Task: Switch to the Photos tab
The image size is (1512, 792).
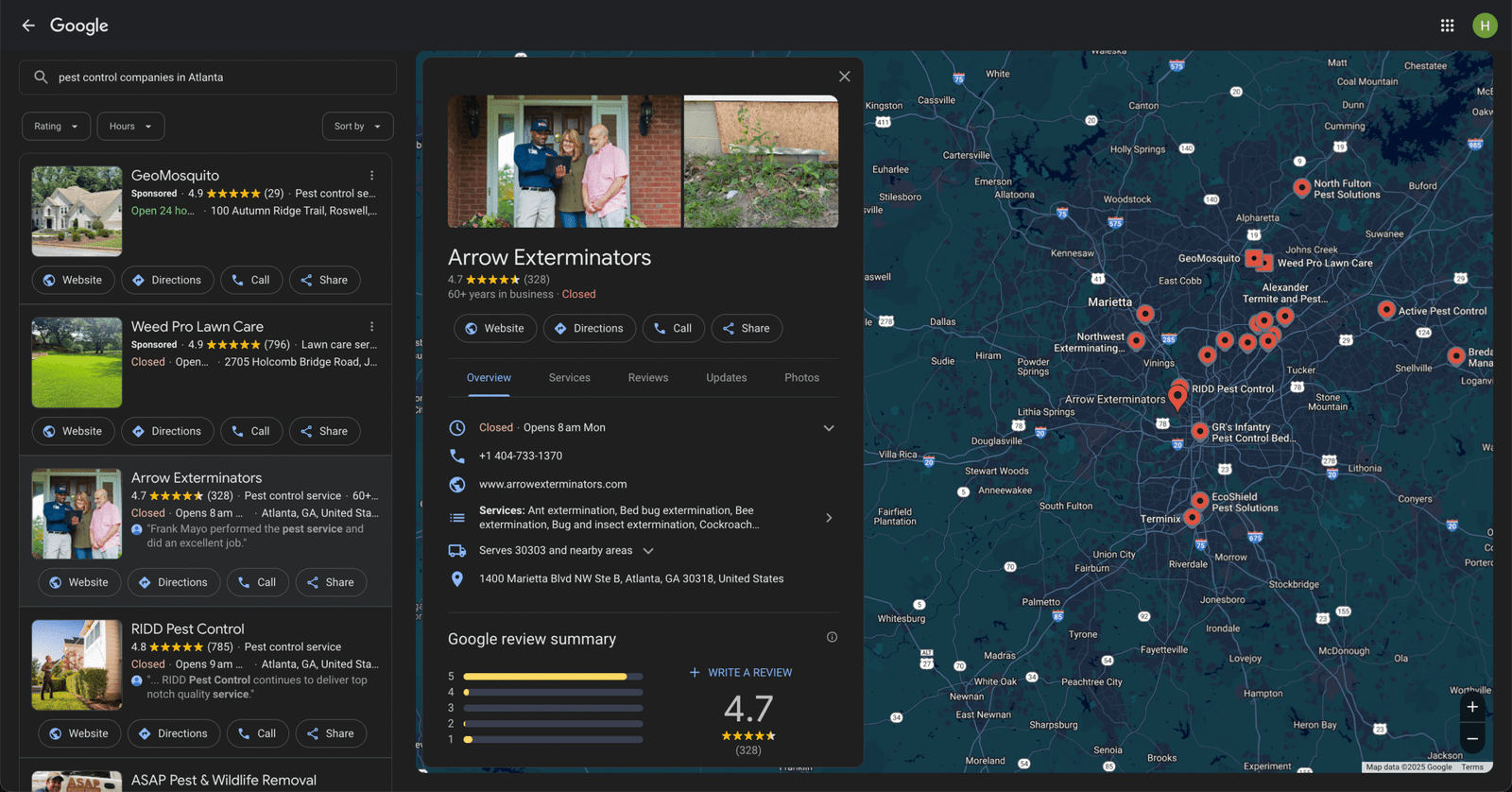Action: (x=802, y=378)
